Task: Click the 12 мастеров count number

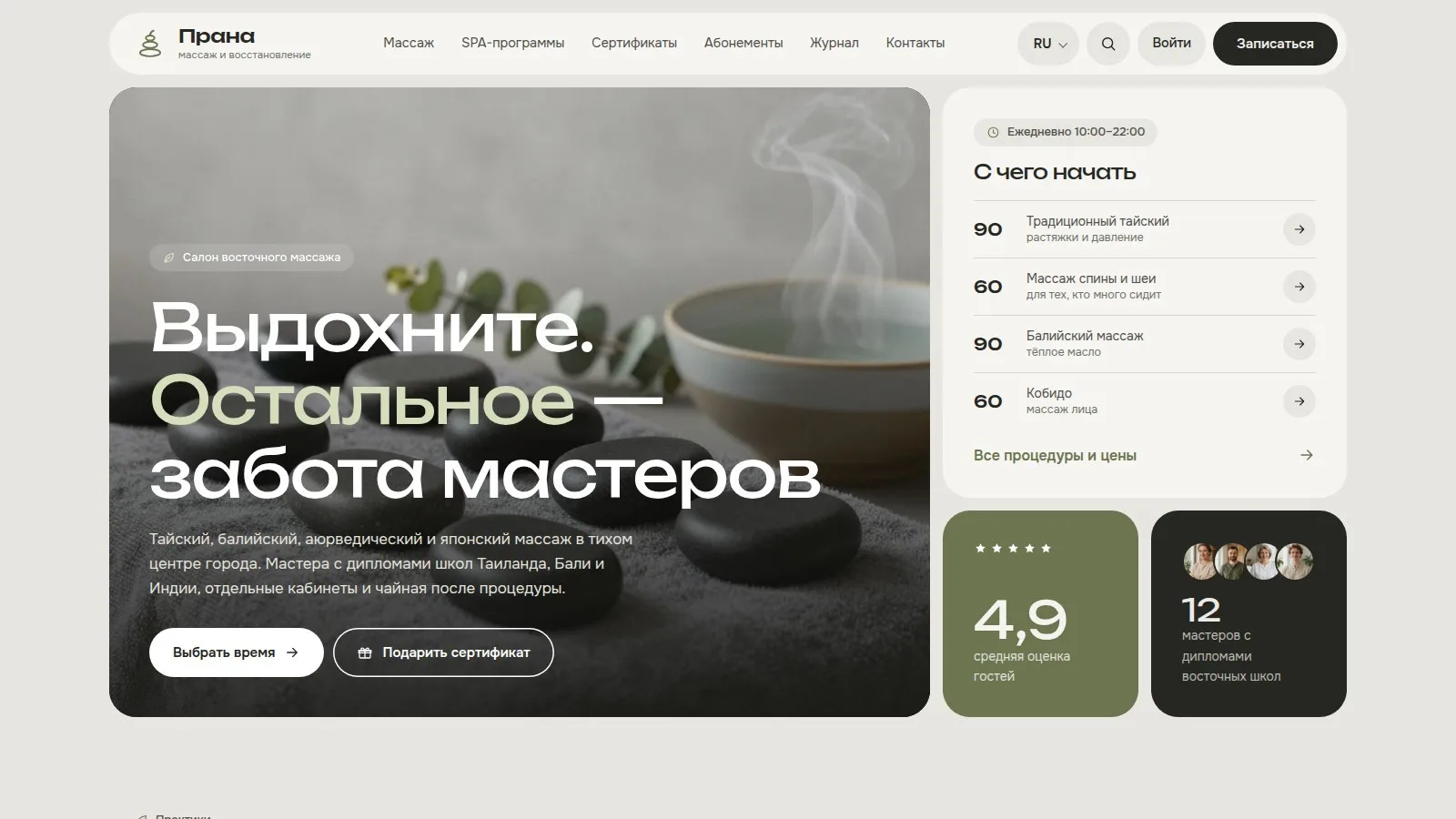Action: 1201,610
